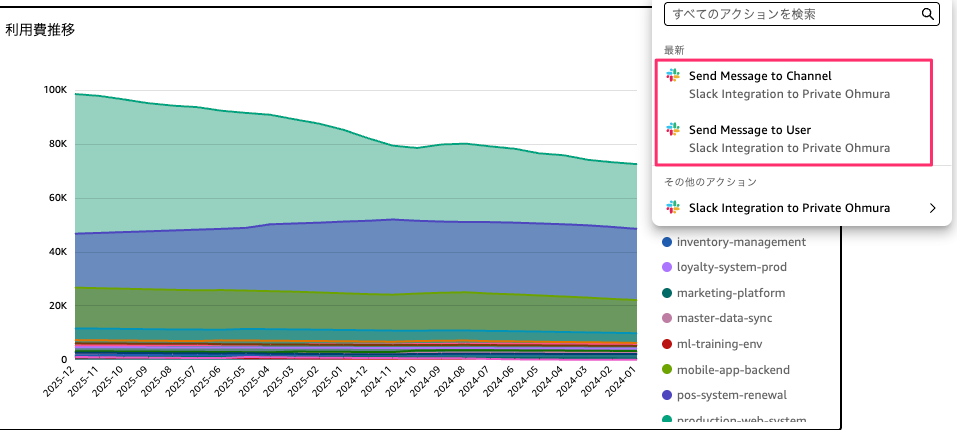This screenshot has height=430, width=957.
Task: Click the Slack icon beside Send Message to User
Action: coord(673,130)
